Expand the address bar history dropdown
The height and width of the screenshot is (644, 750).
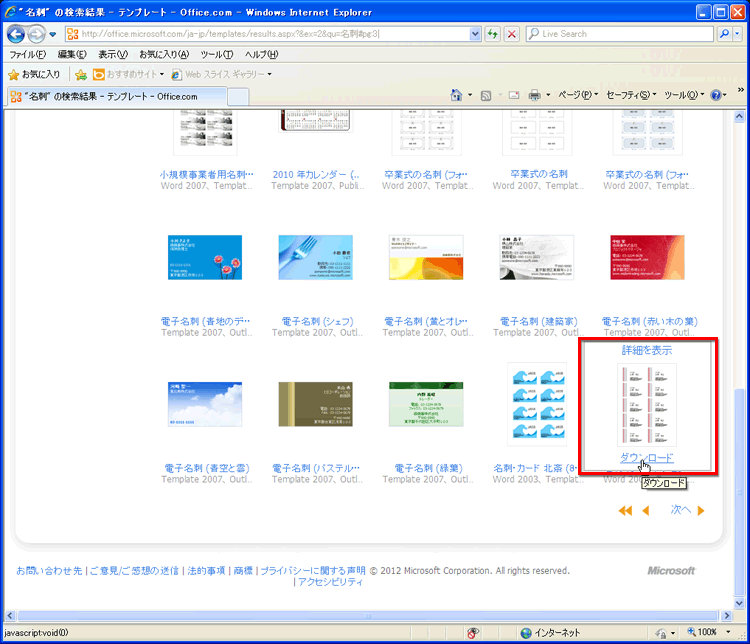(x=475, y=34)
